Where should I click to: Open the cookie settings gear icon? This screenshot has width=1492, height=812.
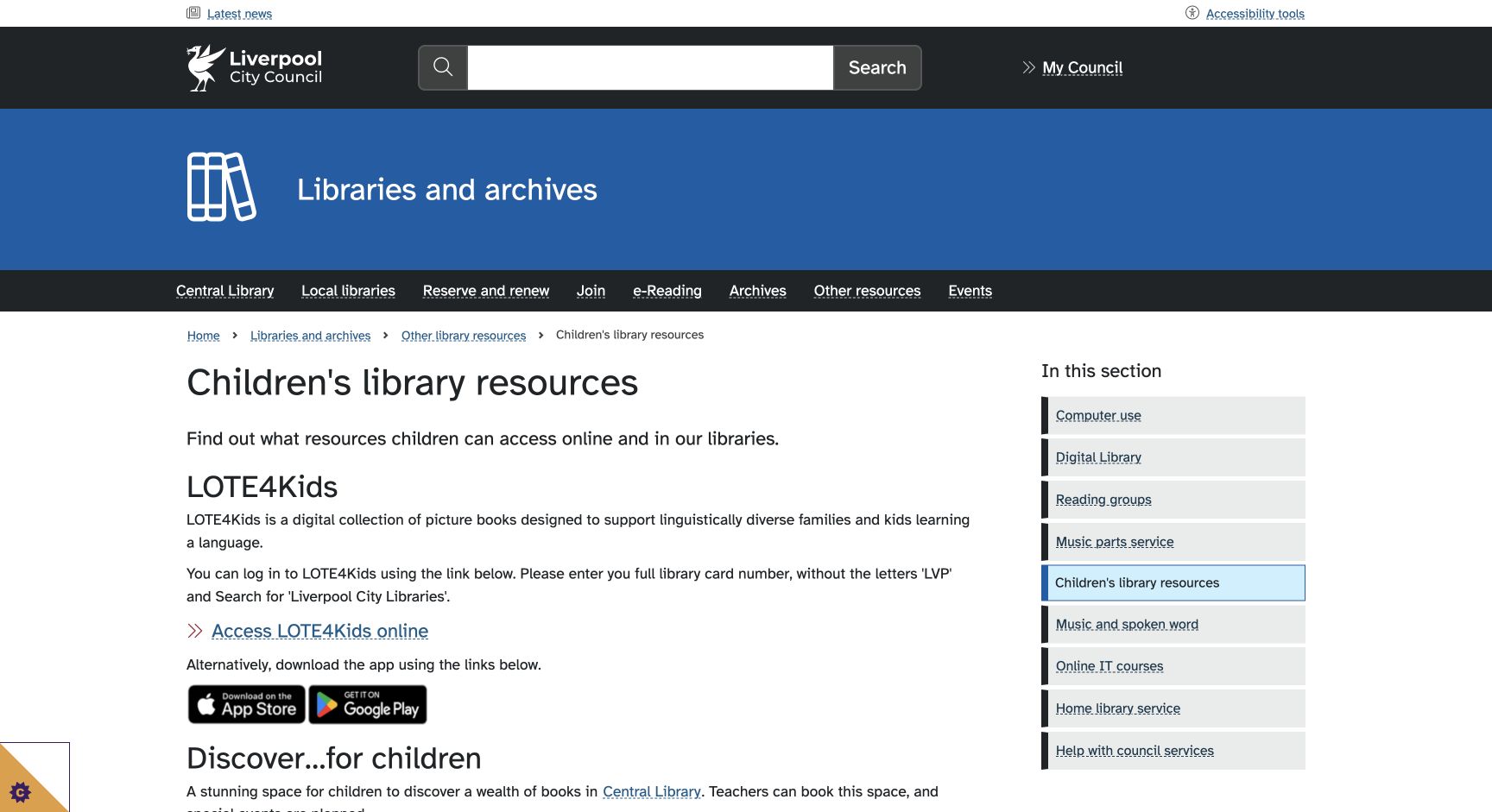(x=20, y=791)
